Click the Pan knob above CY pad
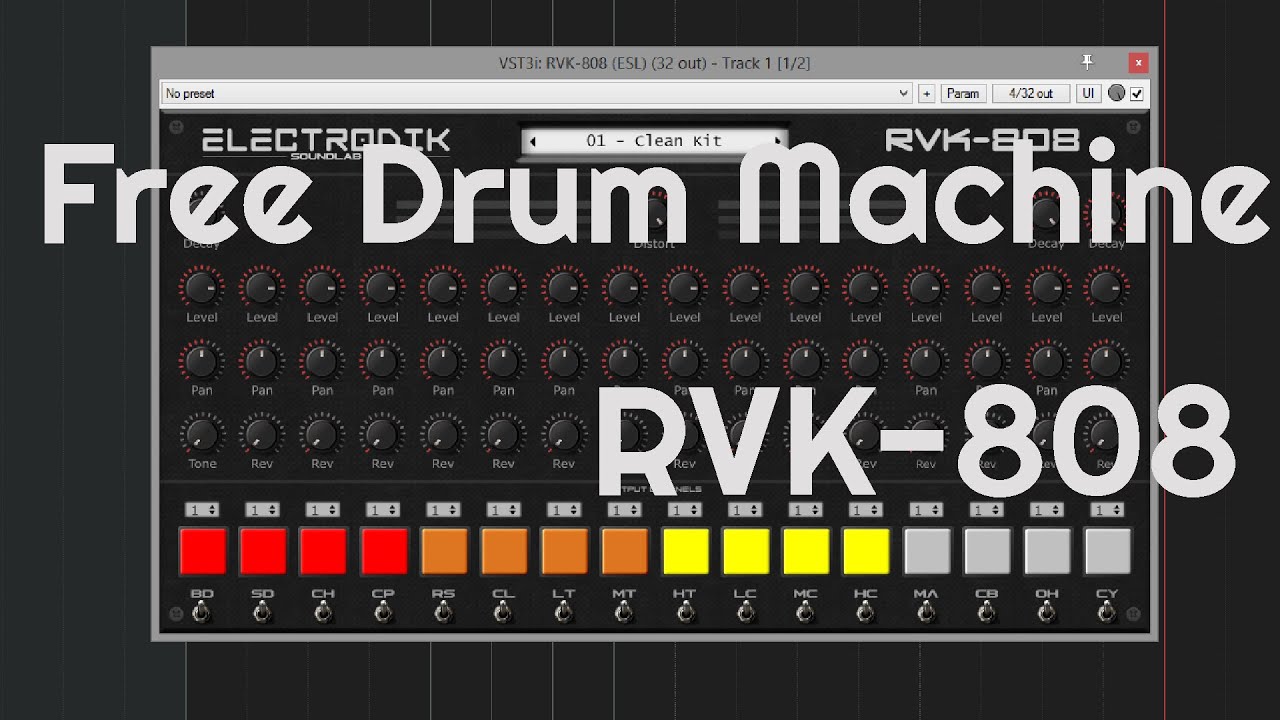The width and height of the screenshot is (1280, 720). (1106, 361)
